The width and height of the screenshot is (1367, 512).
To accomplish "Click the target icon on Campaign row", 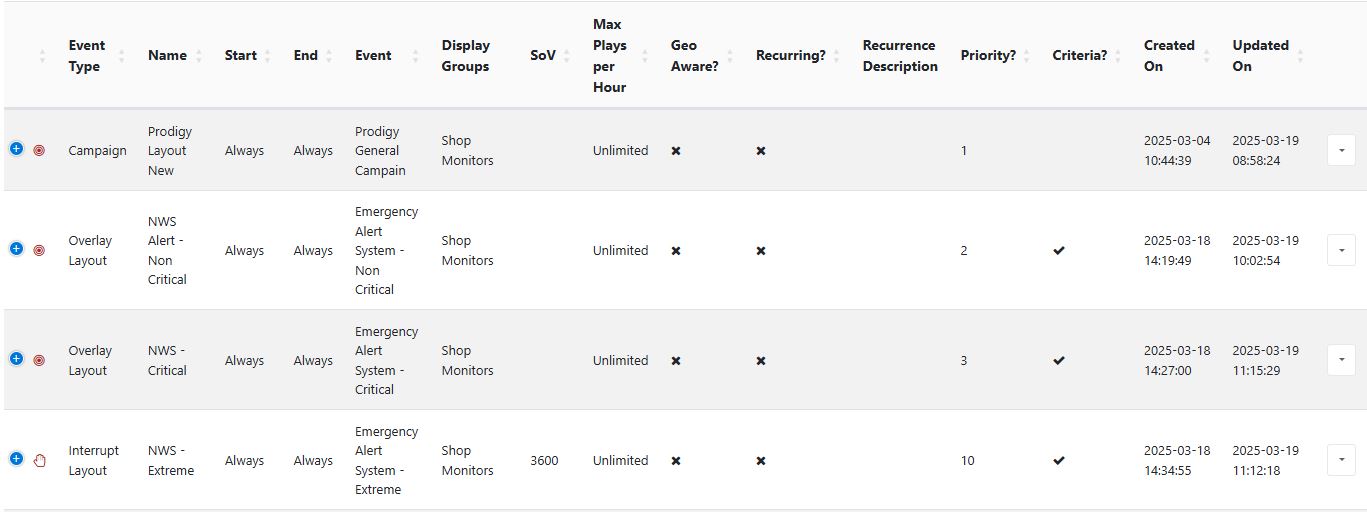I will coord(39,150).
